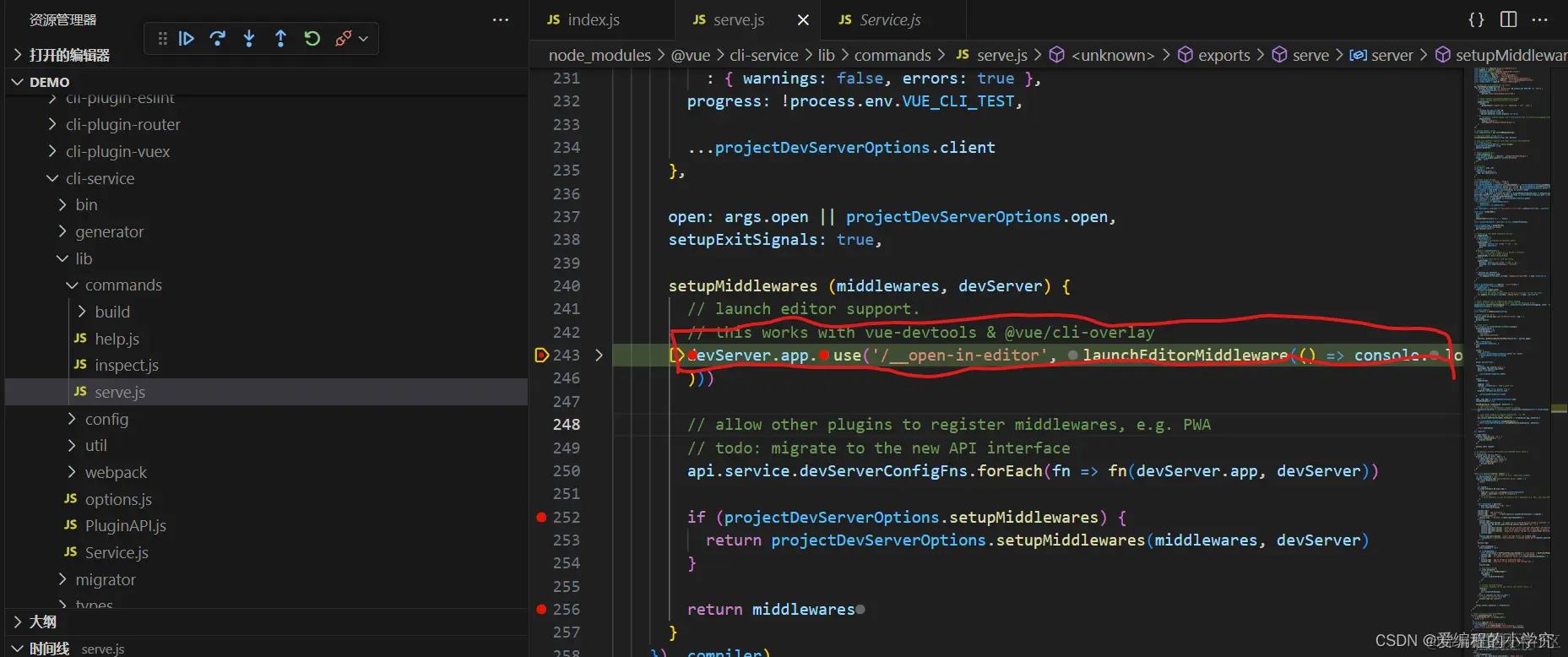The width and height of the screenshot is (1568, 657).
Task: Click the minimap code overview
Action: tap(1511, 338)
